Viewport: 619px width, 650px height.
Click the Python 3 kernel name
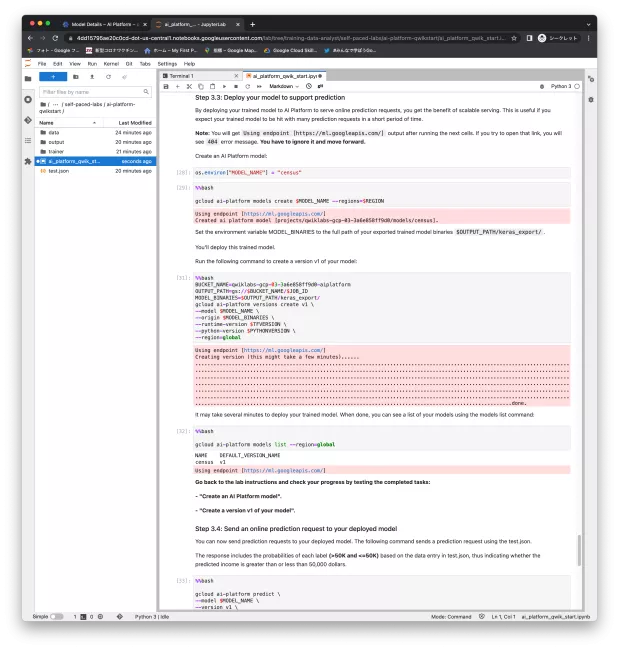[x=561, y=86]
